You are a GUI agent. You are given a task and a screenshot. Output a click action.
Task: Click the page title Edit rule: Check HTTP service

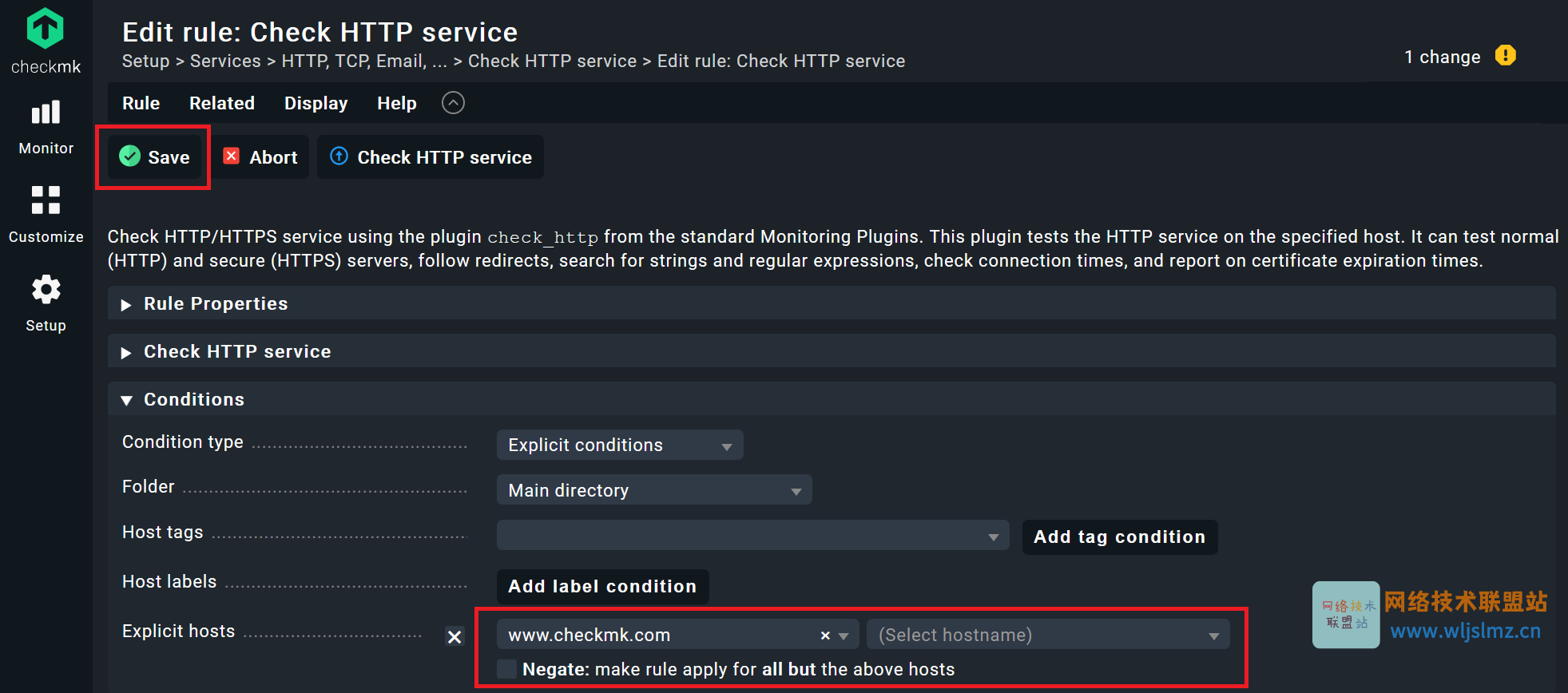point(320,32)
